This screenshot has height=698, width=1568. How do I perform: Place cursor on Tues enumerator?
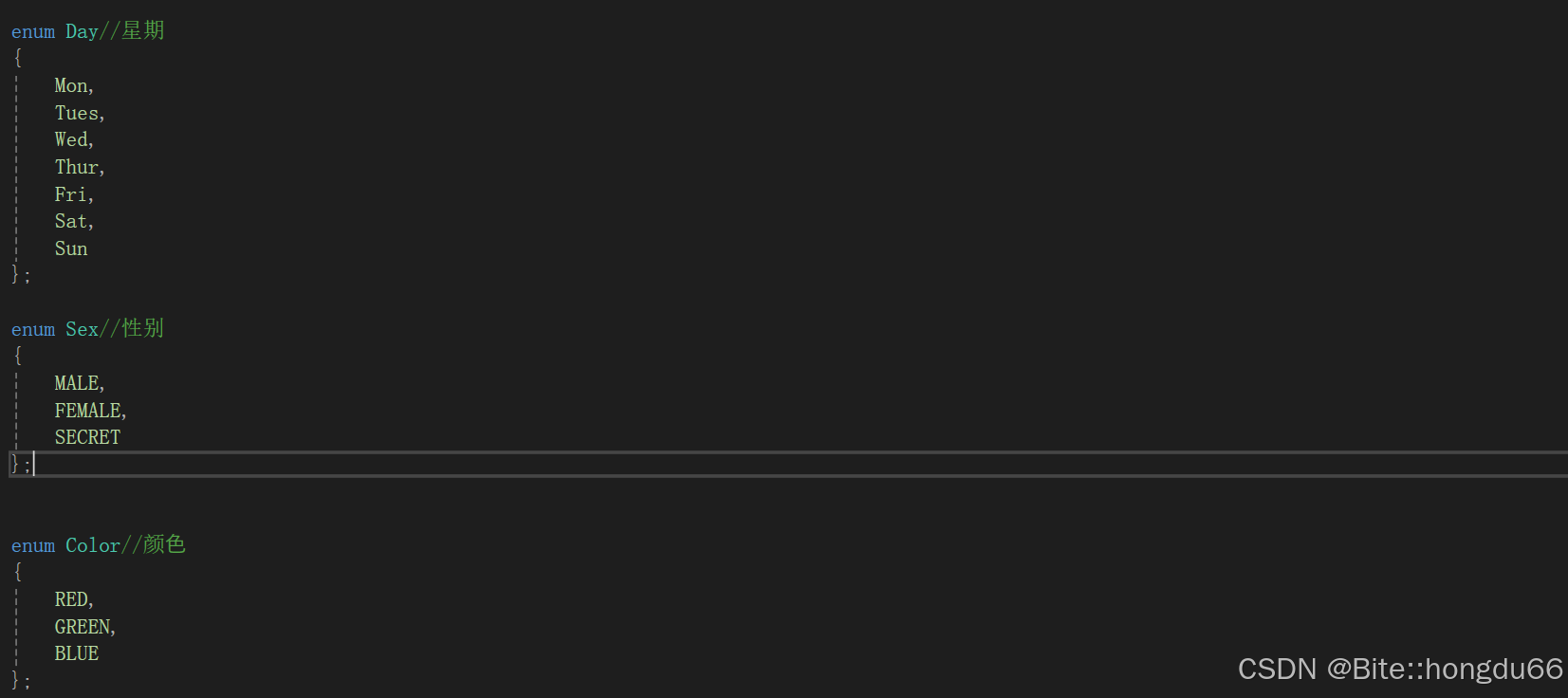(x=77, y=114)
